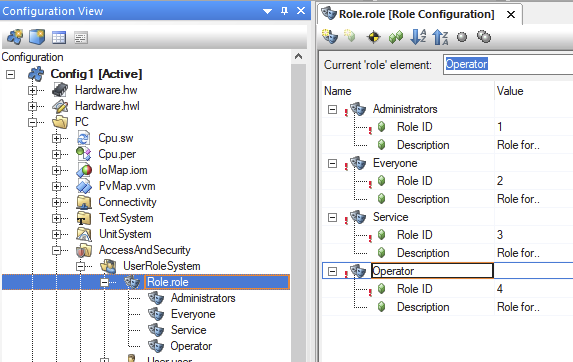Collapse the UserRoleSystem node

tap(81, 266)
